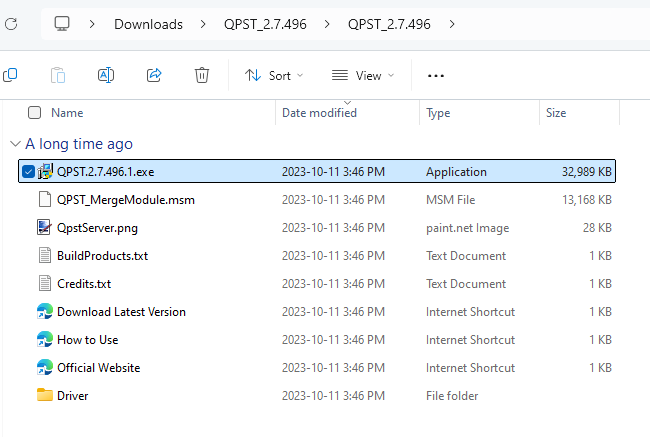Click the Share icon in toolbar

[x=154, y=75]
